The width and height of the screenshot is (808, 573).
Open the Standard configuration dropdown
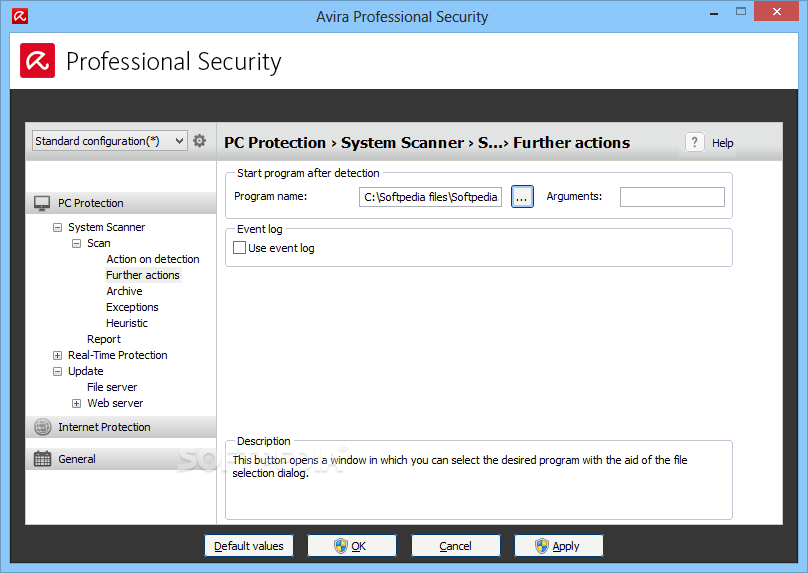[109, 141]
